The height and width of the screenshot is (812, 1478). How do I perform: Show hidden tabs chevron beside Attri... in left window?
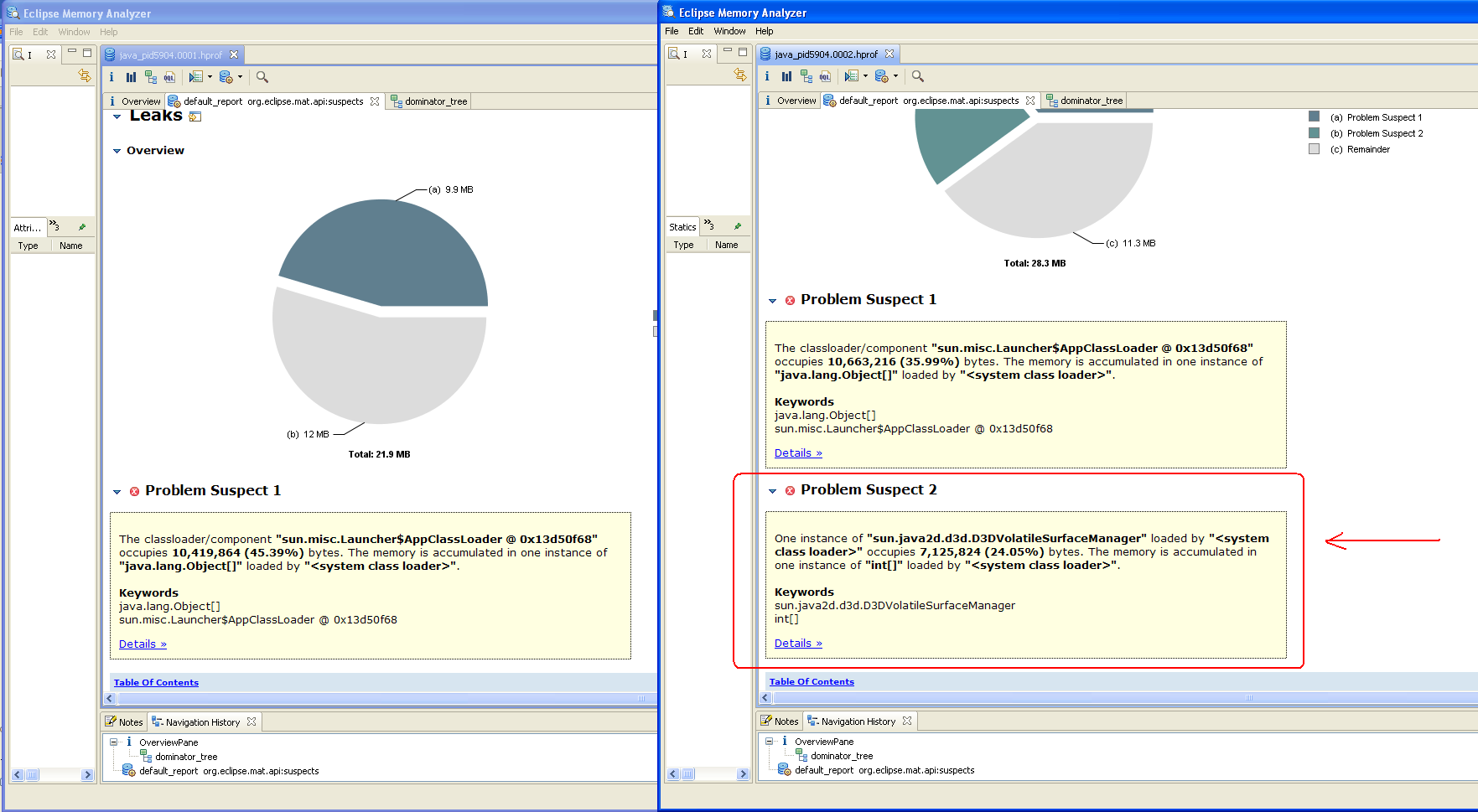point(54,226)
